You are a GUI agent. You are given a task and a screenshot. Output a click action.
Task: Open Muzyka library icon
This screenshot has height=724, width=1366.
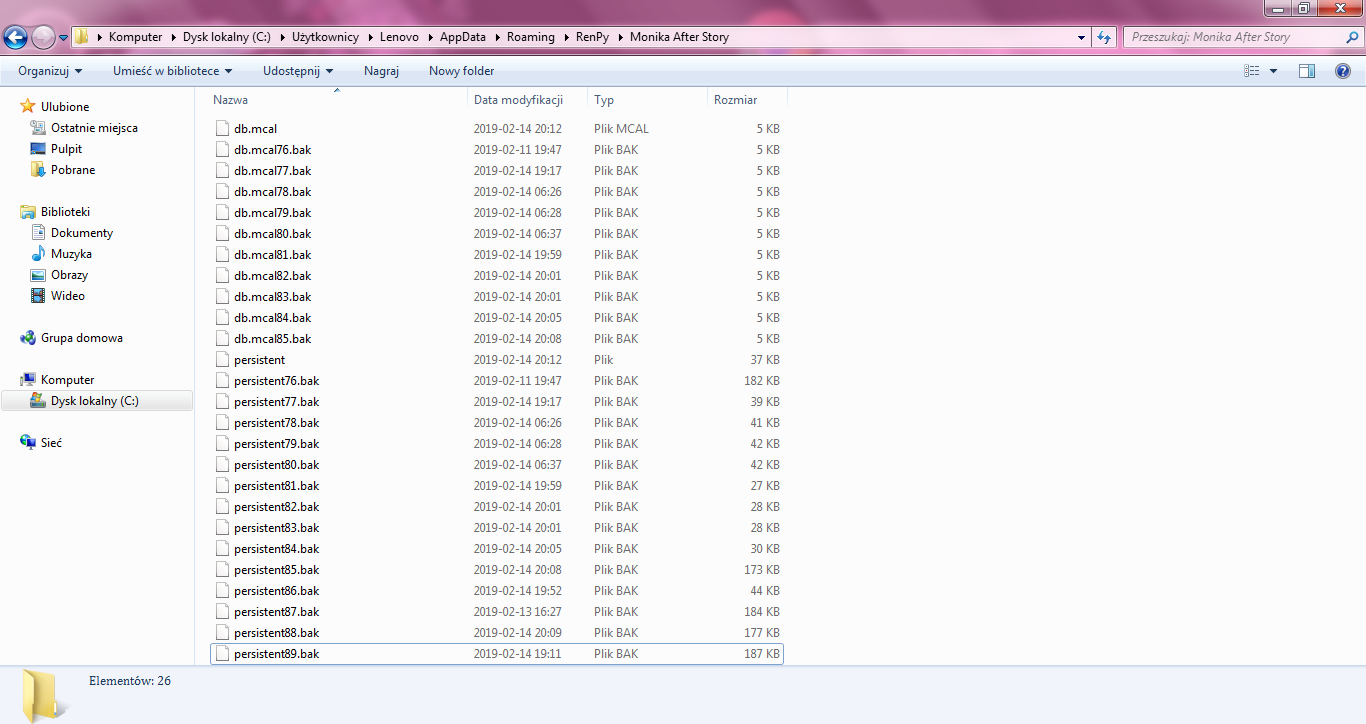click(x=38, y=254)
